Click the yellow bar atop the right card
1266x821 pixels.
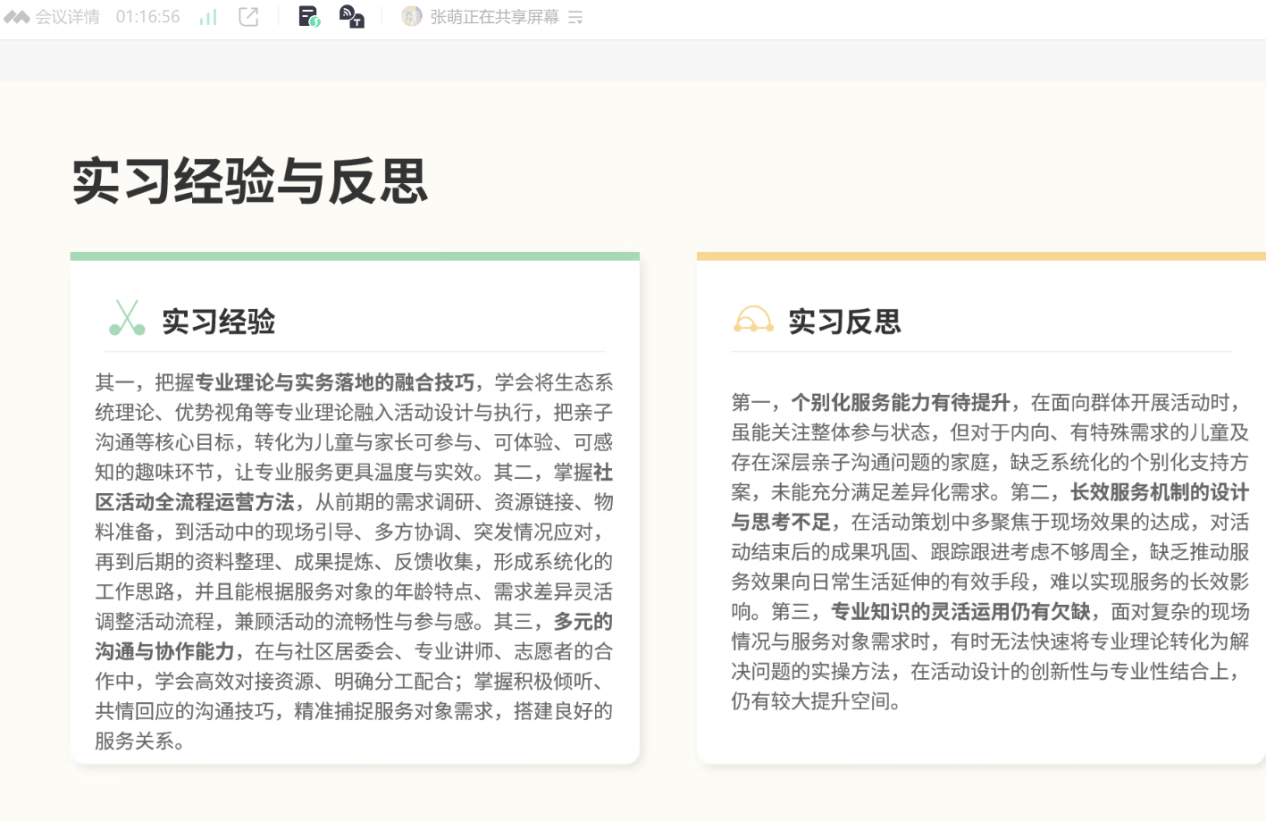[980, 256]
